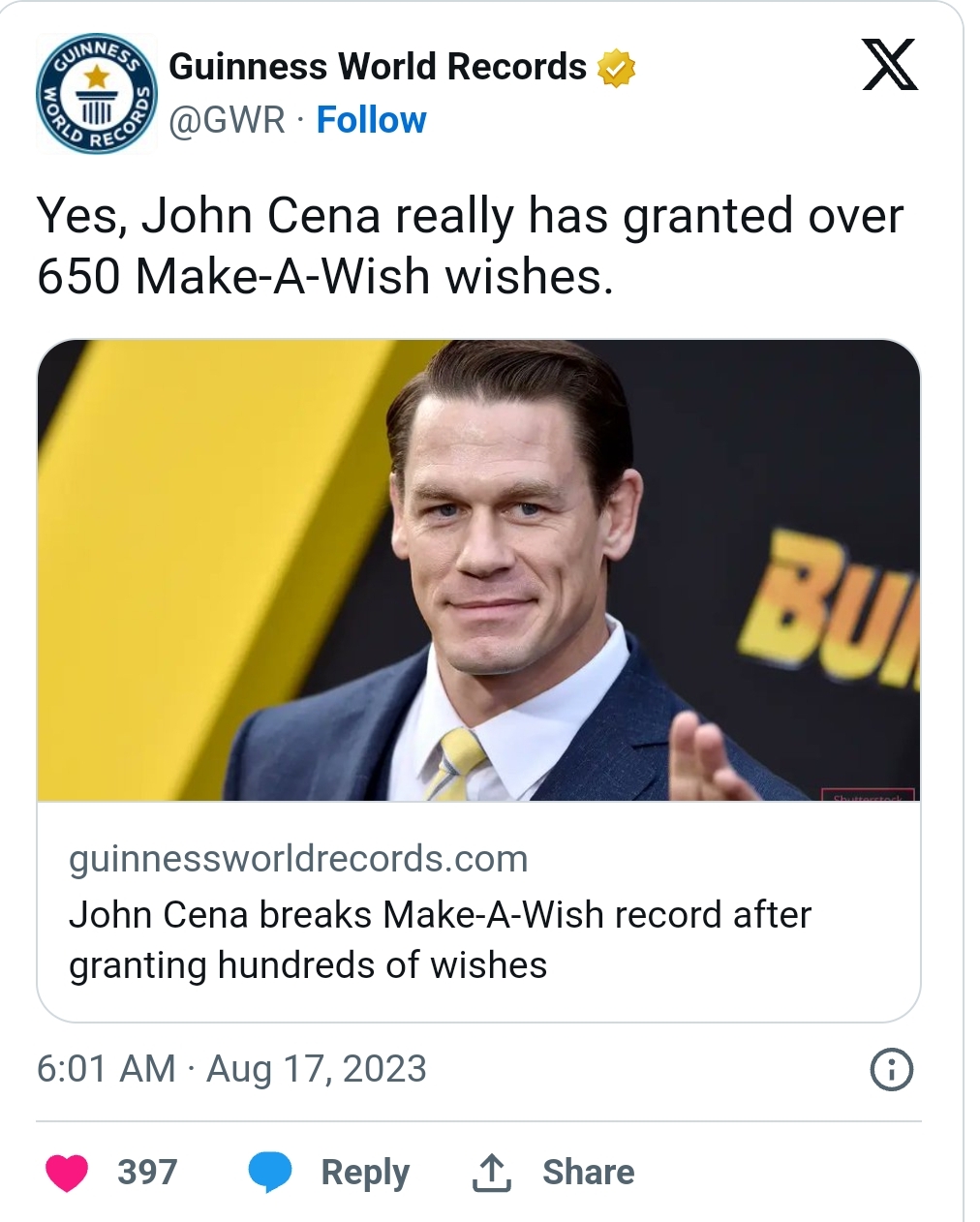Select the Reply label
Screen dimensions: 980x1222
coord(365,1172)
